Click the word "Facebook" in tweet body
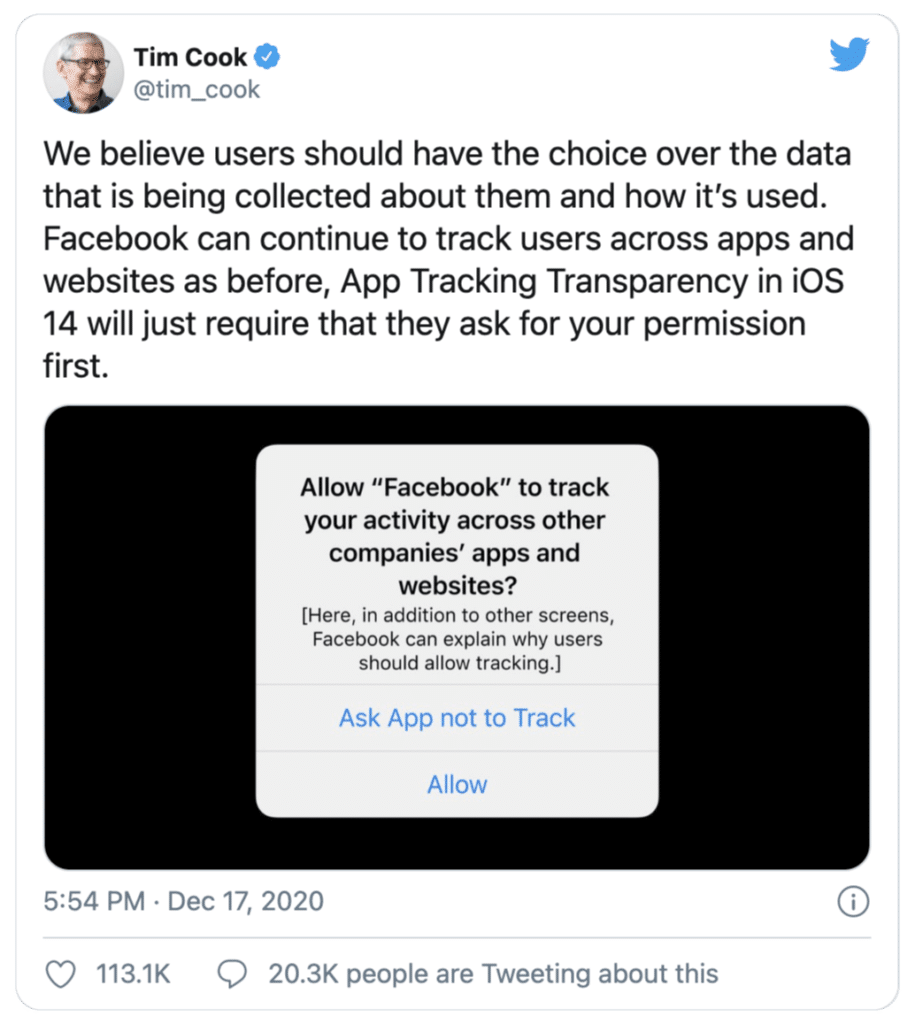This screenshot has height=1024, width=915. pos(116,239)
